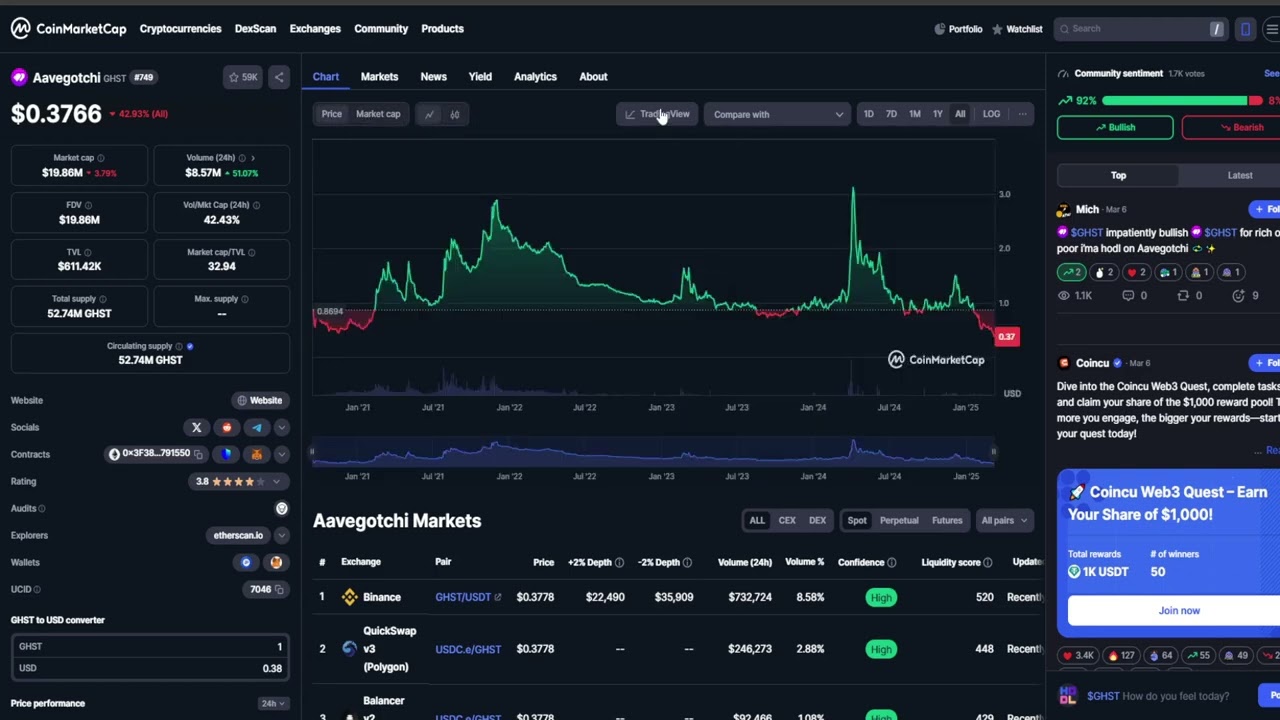Open the All pairs dropdown

(1004, 520)
